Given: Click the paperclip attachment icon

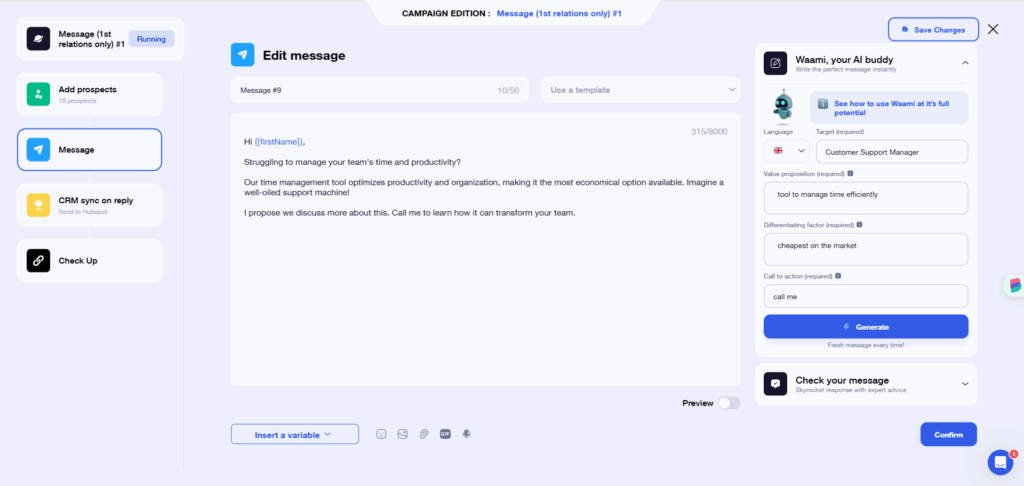Looking at the screenshot, I should click(x=424, y=434).
